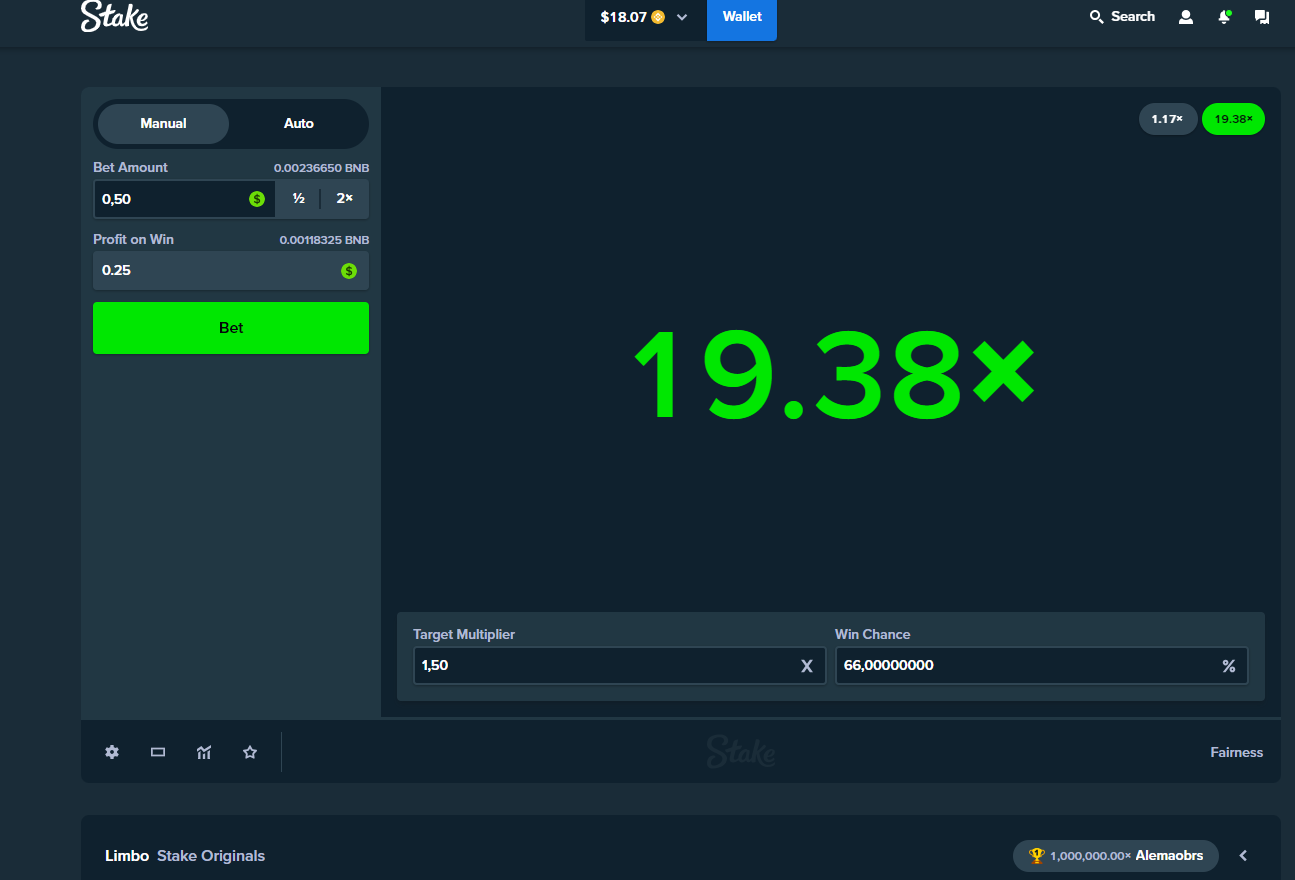Screen dimensions: 1295x880
Task: Click the 0.00236650 BNB value
Action: tap(322, 168)
